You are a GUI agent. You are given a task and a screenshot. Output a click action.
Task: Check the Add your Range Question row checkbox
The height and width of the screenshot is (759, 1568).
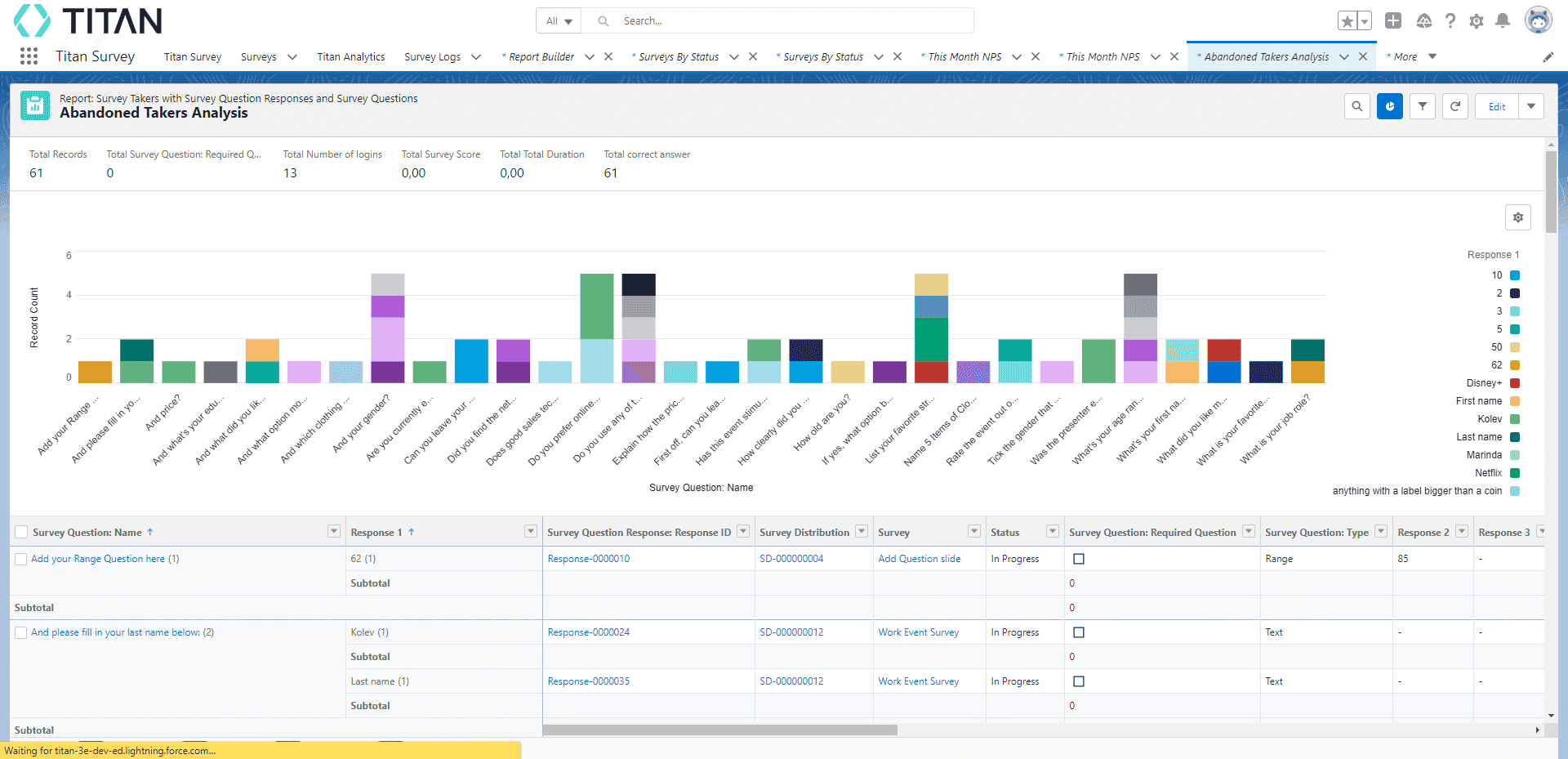tap(21, 560)
